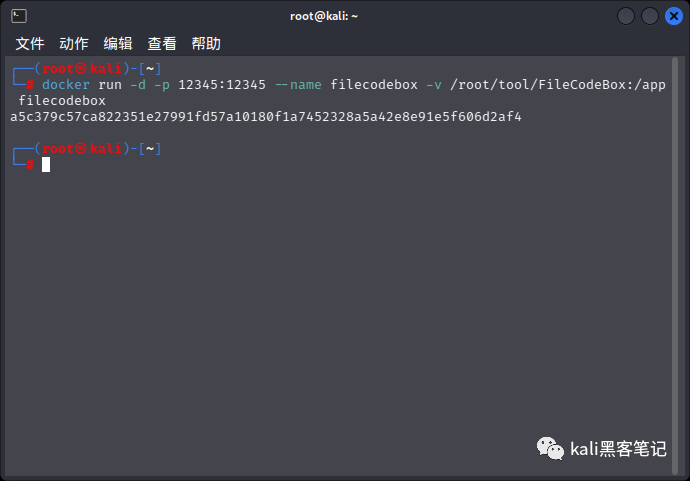
Task: Maximize the terminal window
Action: (650, 16)
